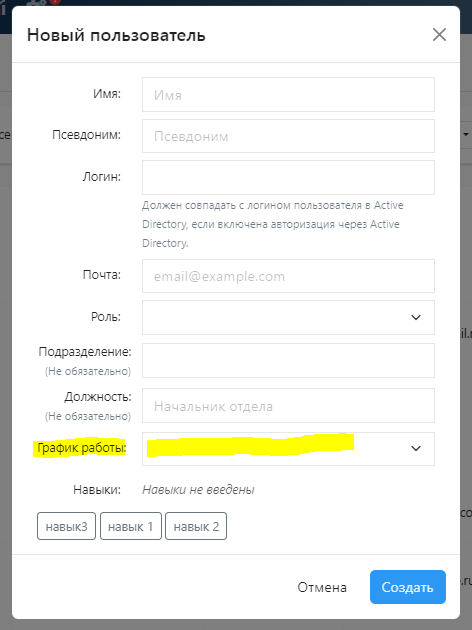
Task: Click the Навыки не введены text
Action: coord(198,489)
